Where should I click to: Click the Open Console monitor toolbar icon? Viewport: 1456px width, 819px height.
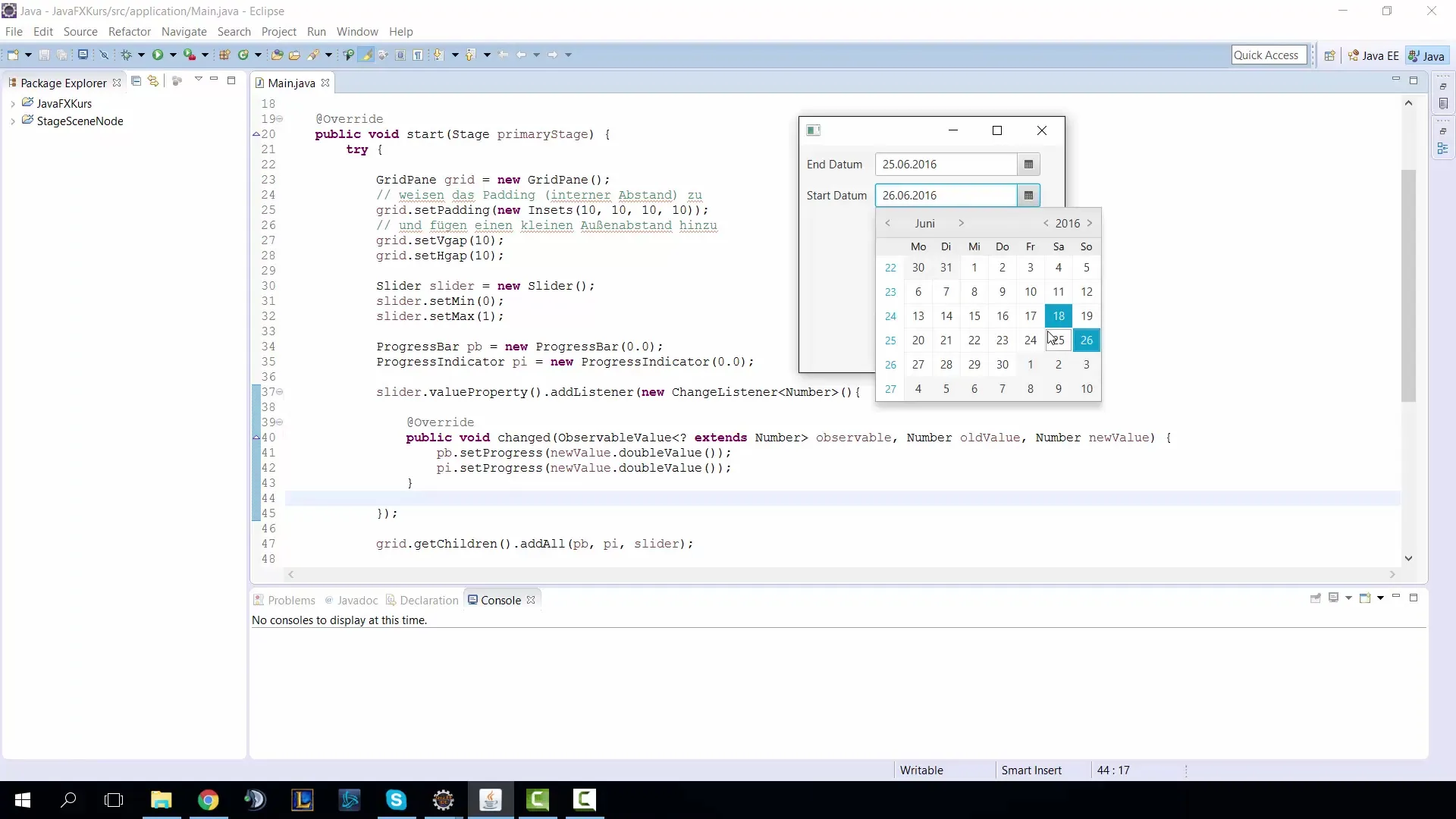[83, 55]
